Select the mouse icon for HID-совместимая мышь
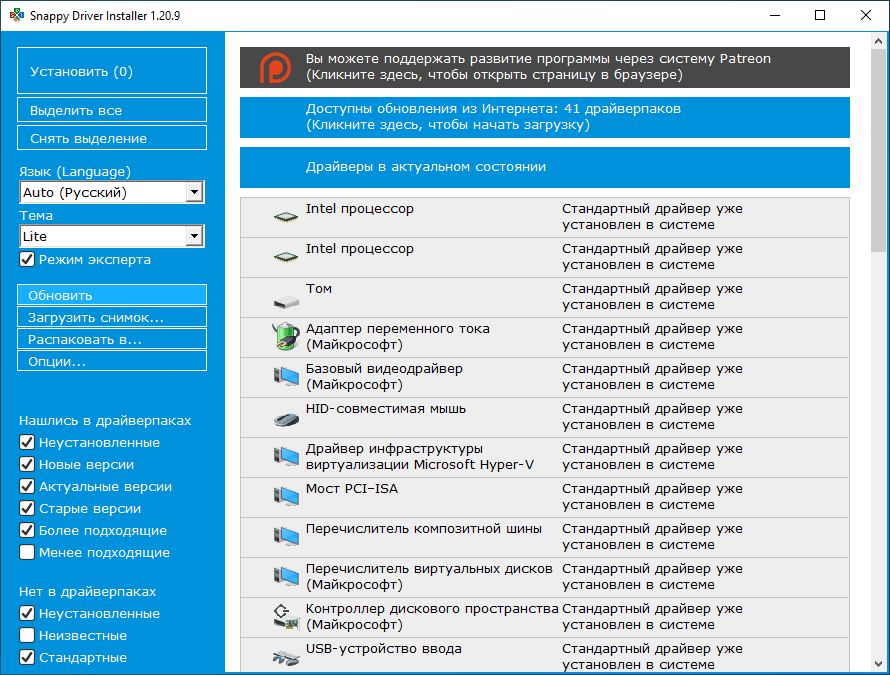Viewport: 890px width, 675px height. click(286, 420)
